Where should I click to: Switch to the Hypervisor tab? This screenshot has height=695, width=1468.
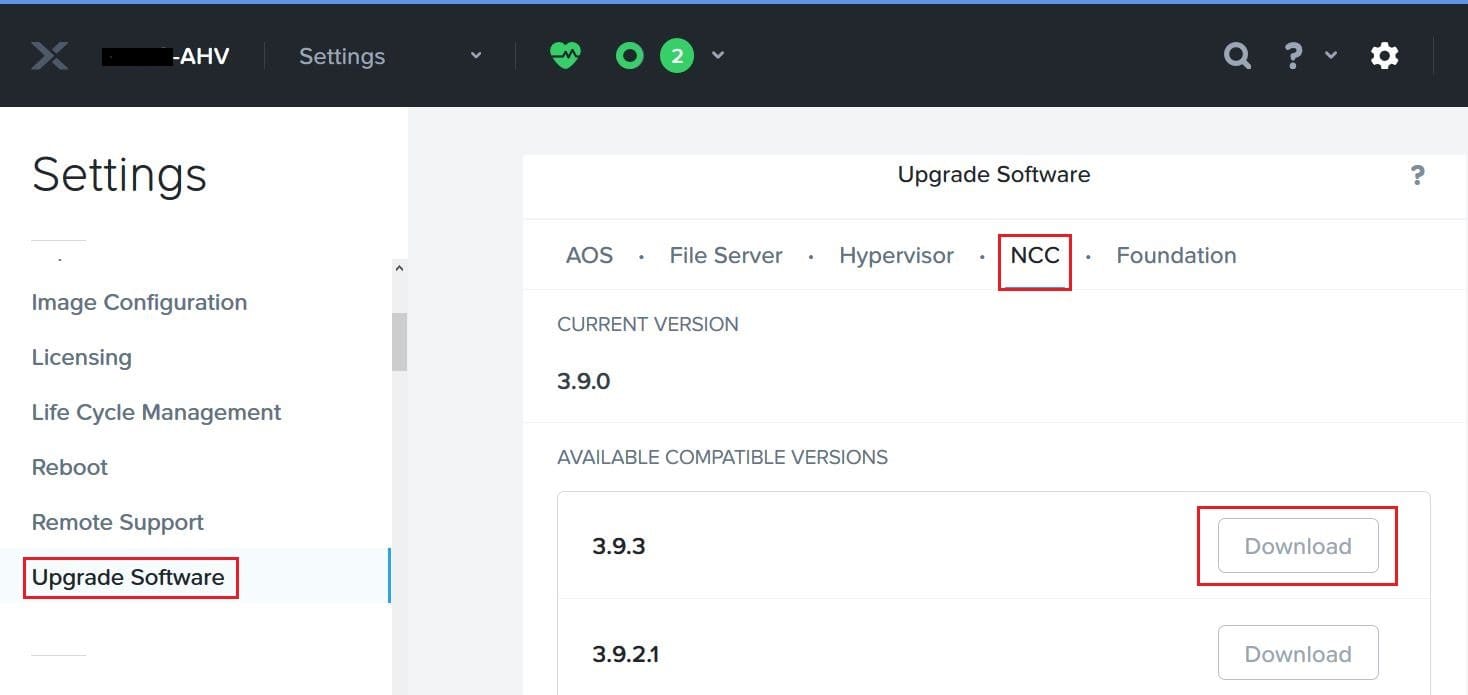[x=897, y=256]
